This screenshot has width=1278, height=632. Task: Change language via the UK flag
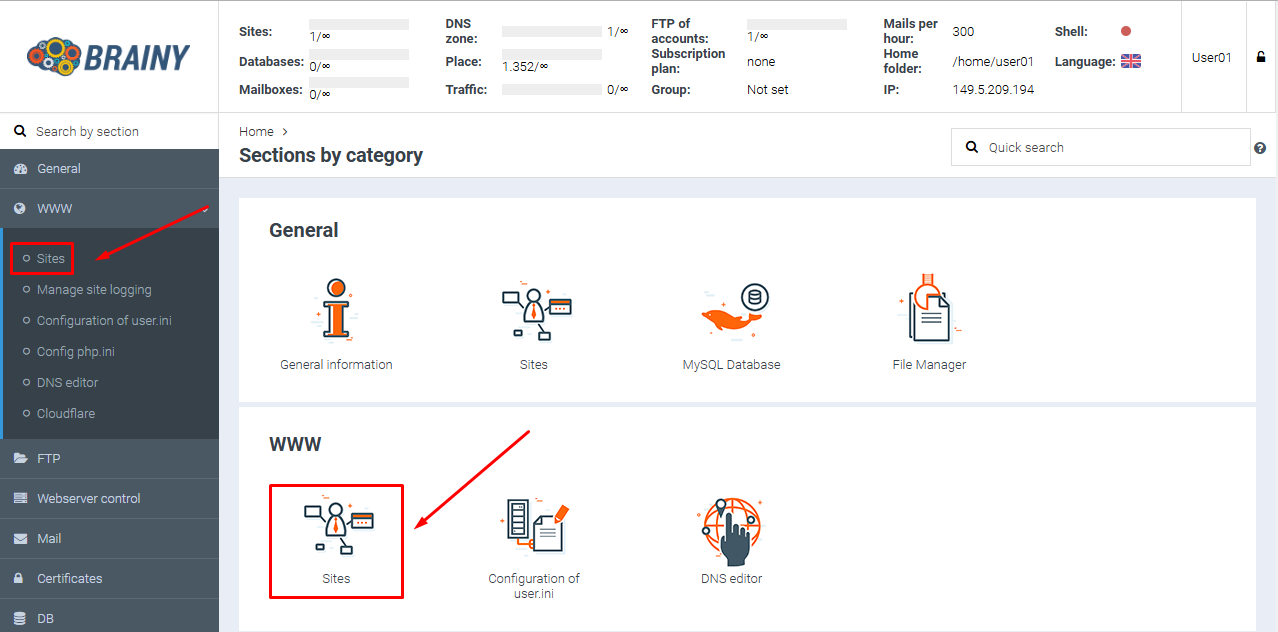pyautogui.click(x=1130, y=62)
